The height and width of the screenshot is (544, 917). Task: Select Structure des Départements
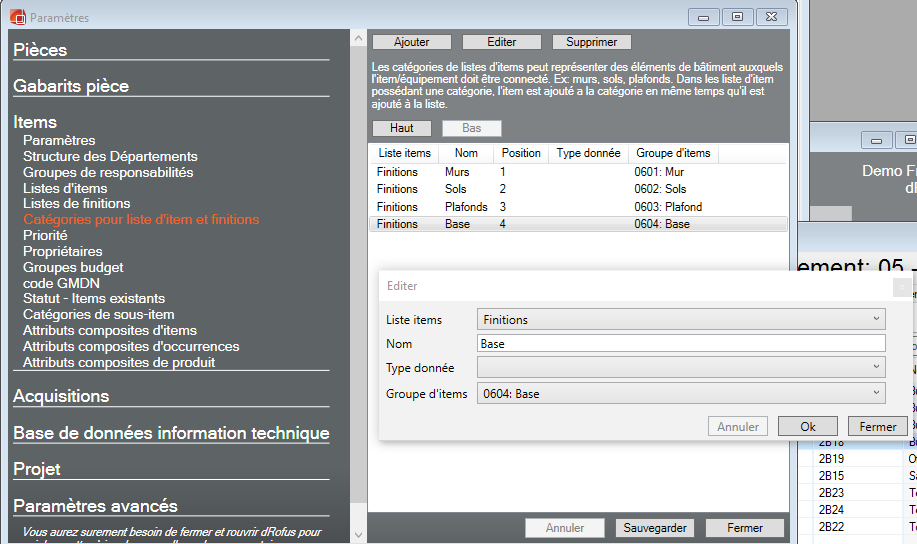point(110,156)
